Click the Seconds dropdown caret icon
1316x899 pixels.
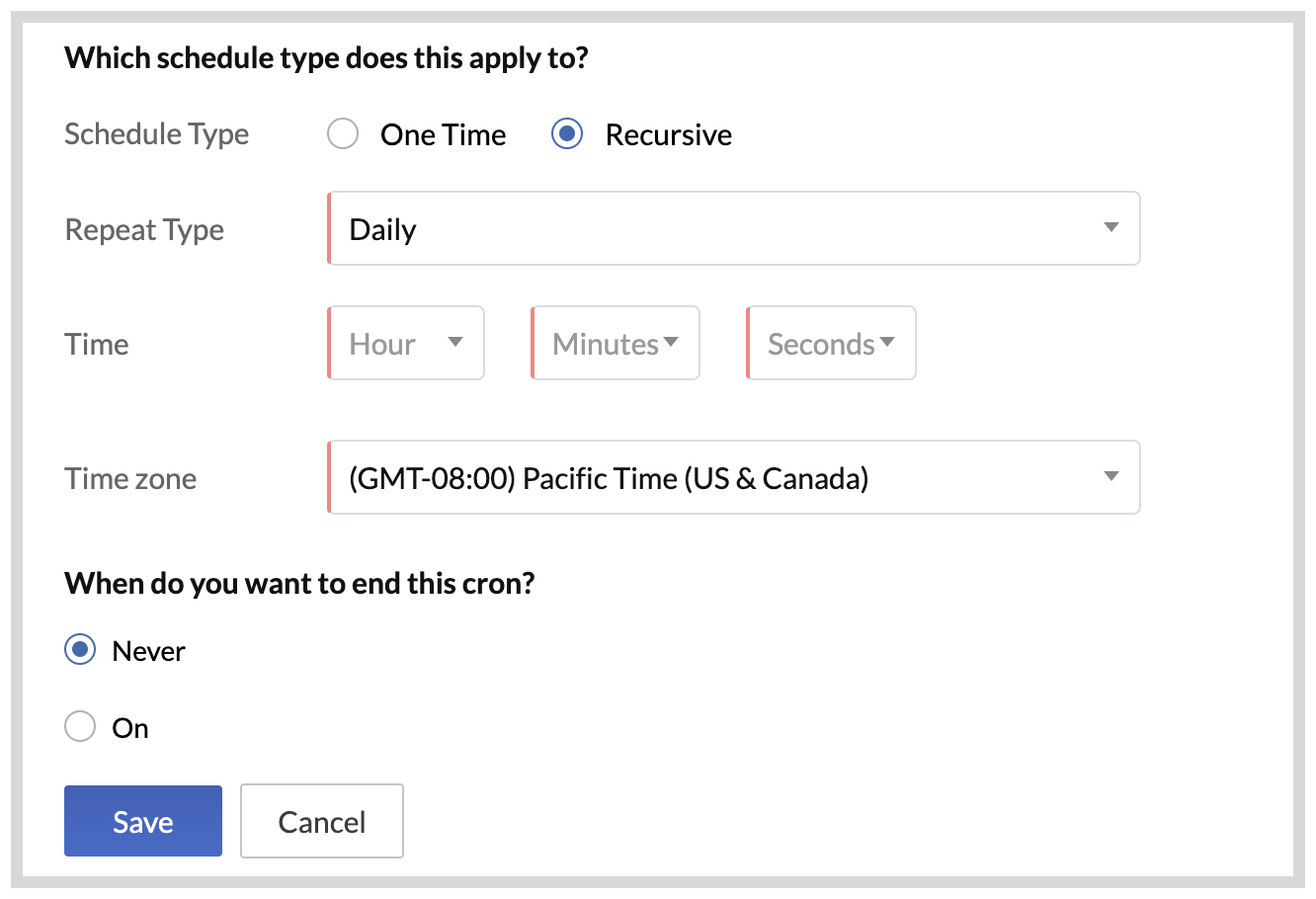coord(888,343)
